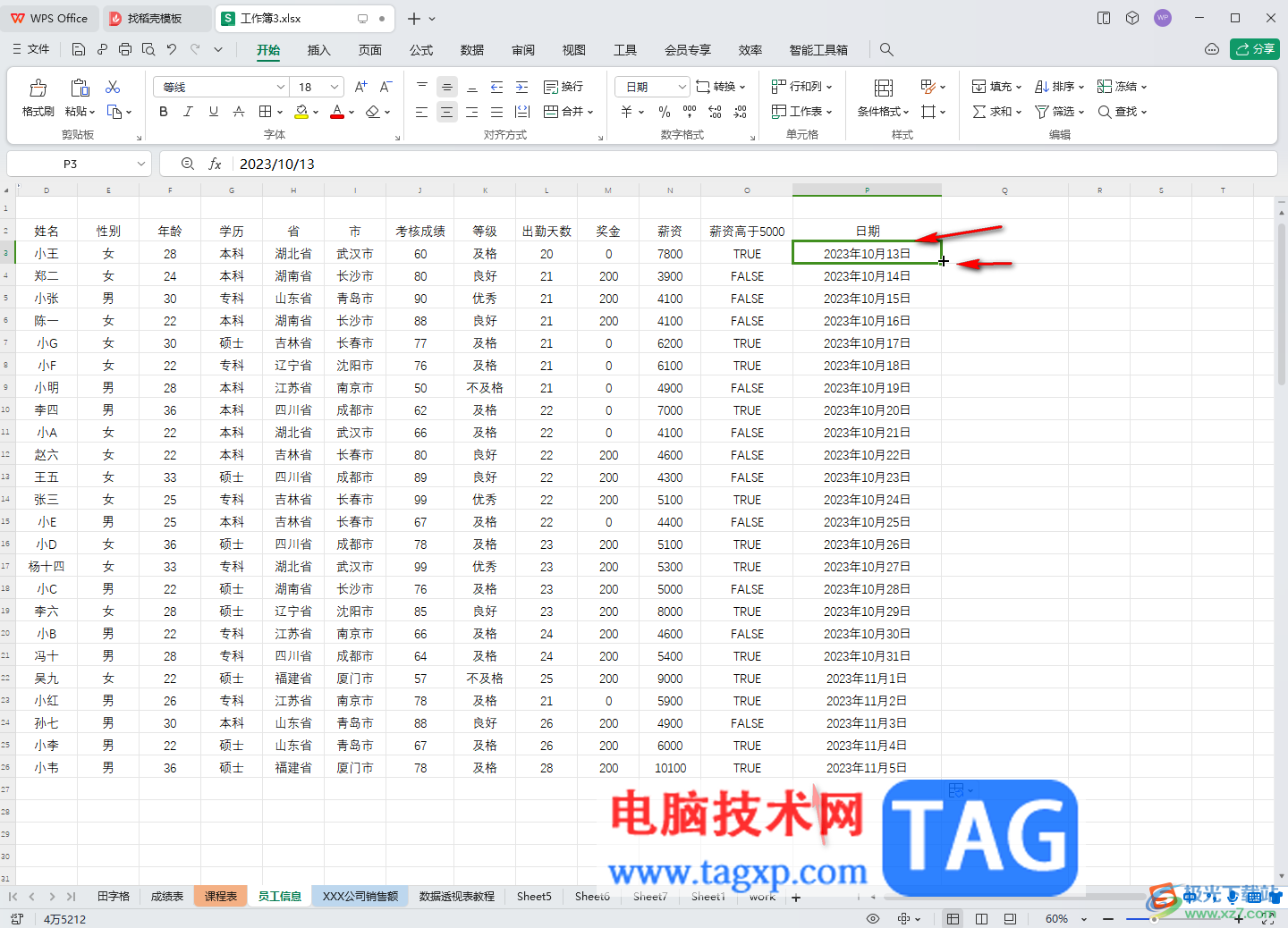The image size is (1288, 928).
Task: Open Print Preview from quick access bar
Action: pyautogui.click(x=148, y=50)
